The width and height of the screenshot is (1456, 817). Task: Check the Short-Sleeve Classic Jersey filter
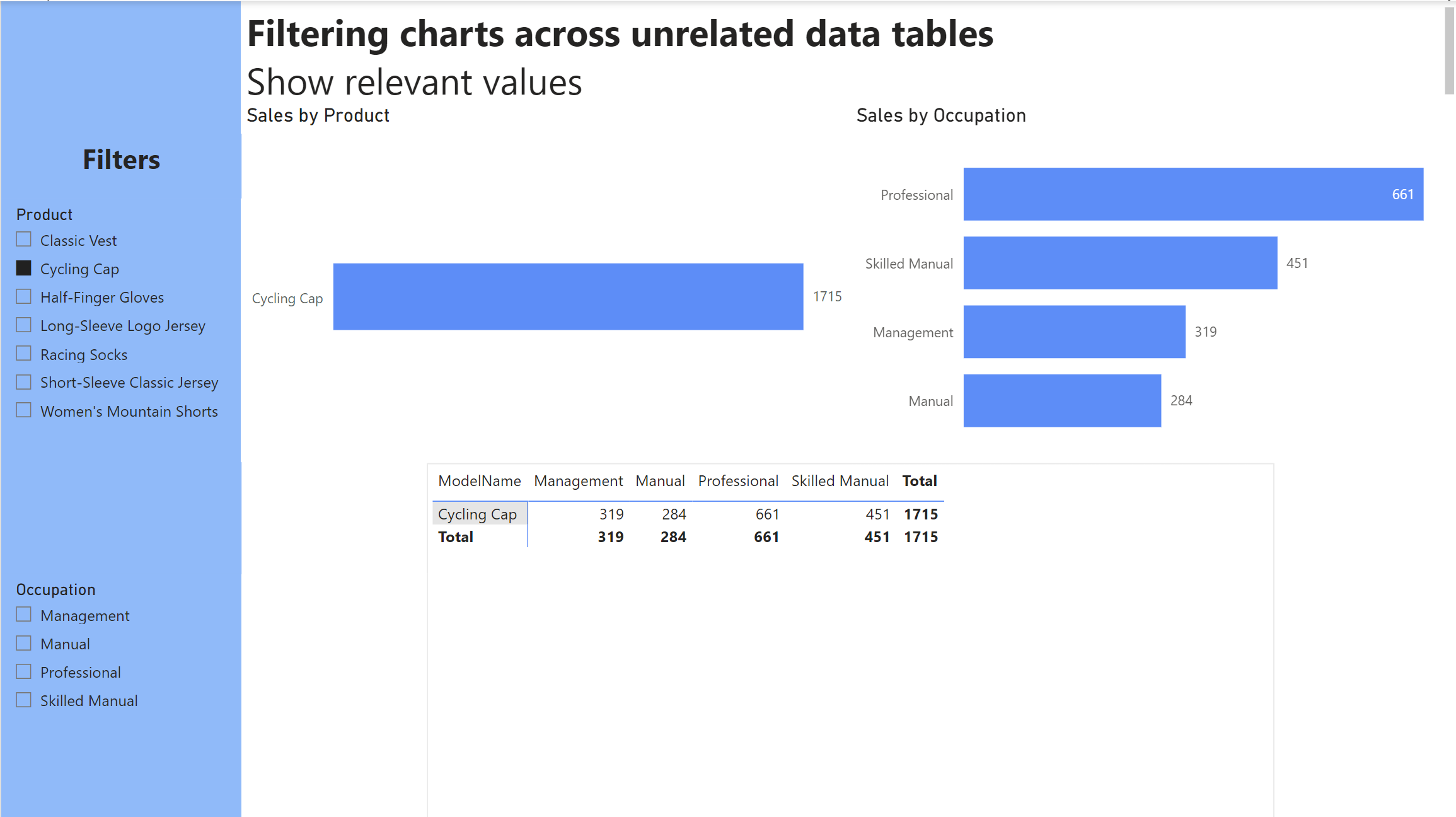click(x=24, y=382)
